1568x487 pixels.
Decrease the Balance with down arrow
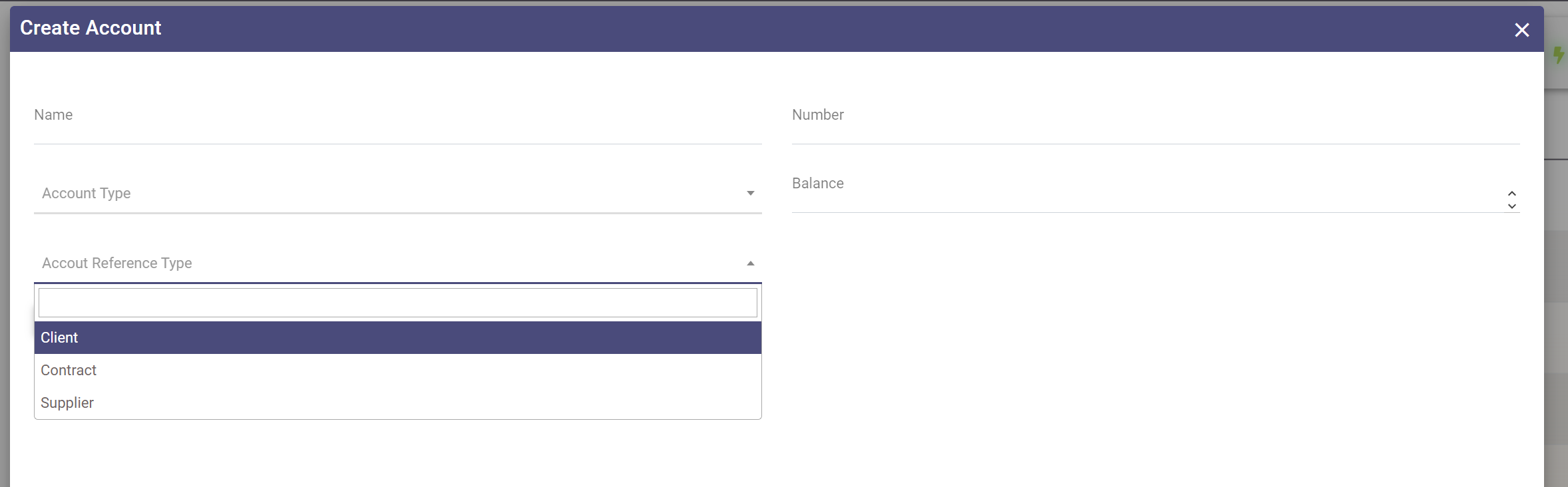click(x=1511, y=206)
